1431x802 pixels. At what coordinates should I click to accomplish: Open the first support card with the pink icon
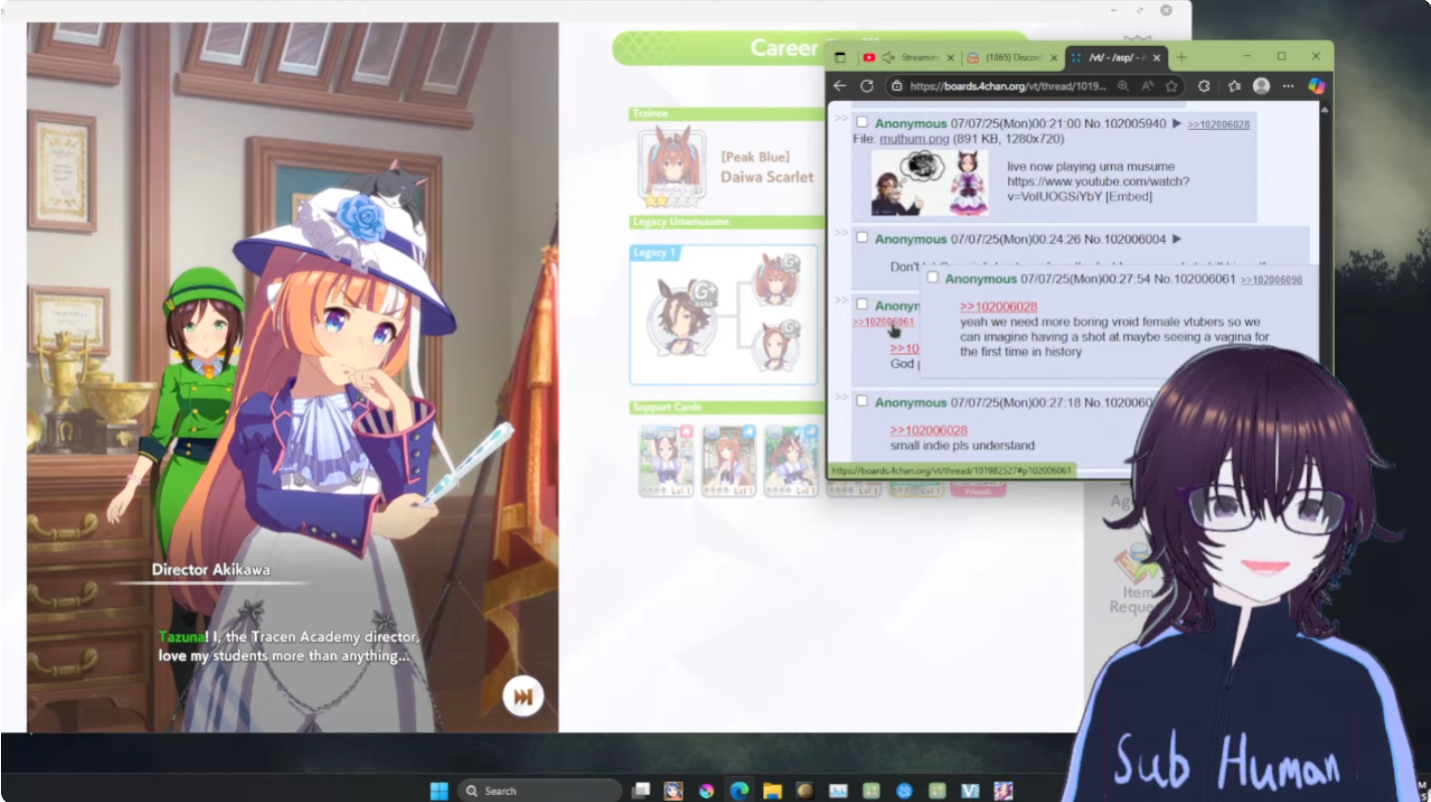pyautogui.click(x=667, y=460)
